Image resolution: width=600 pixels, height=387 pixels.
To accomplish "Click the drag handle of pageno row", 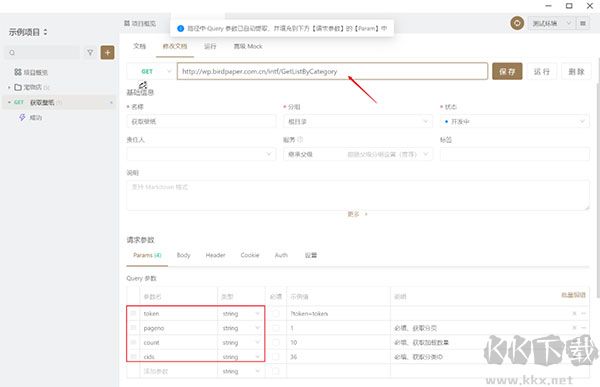I will [x=133, y=328].
